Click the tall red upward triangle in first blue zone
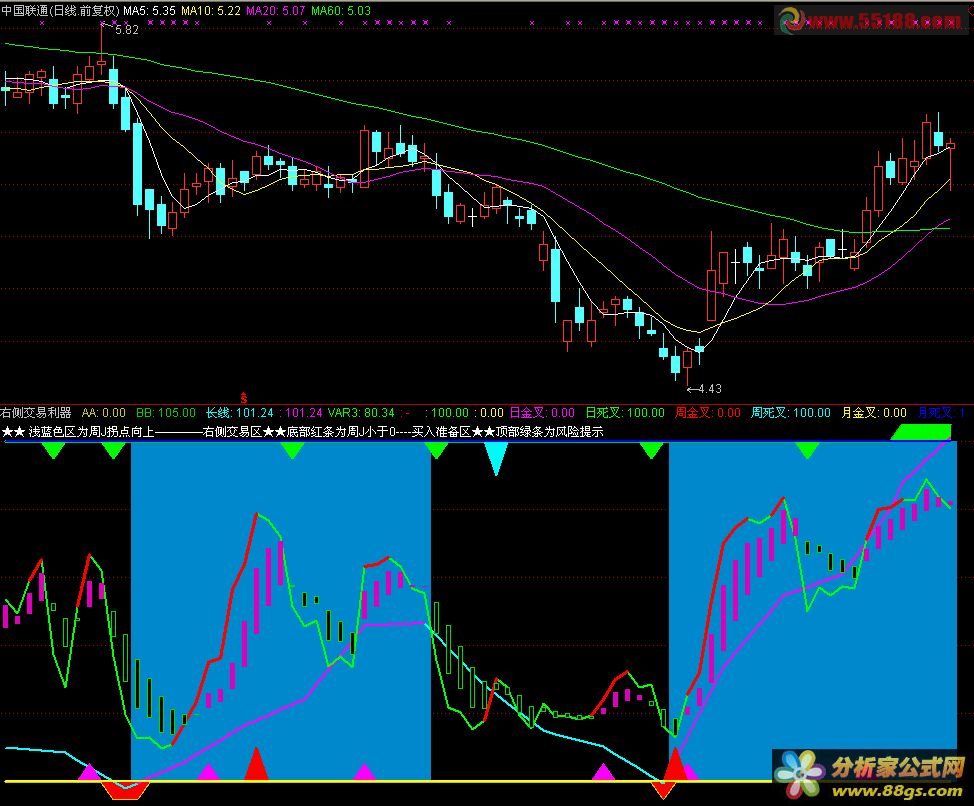 coord(256,764)
